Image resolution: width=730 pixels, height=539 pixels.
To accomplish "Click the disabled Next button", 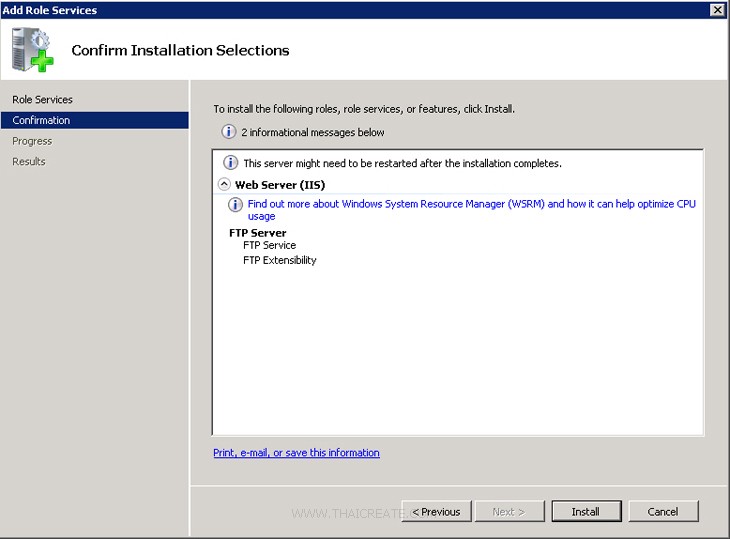I will point(508,511).
